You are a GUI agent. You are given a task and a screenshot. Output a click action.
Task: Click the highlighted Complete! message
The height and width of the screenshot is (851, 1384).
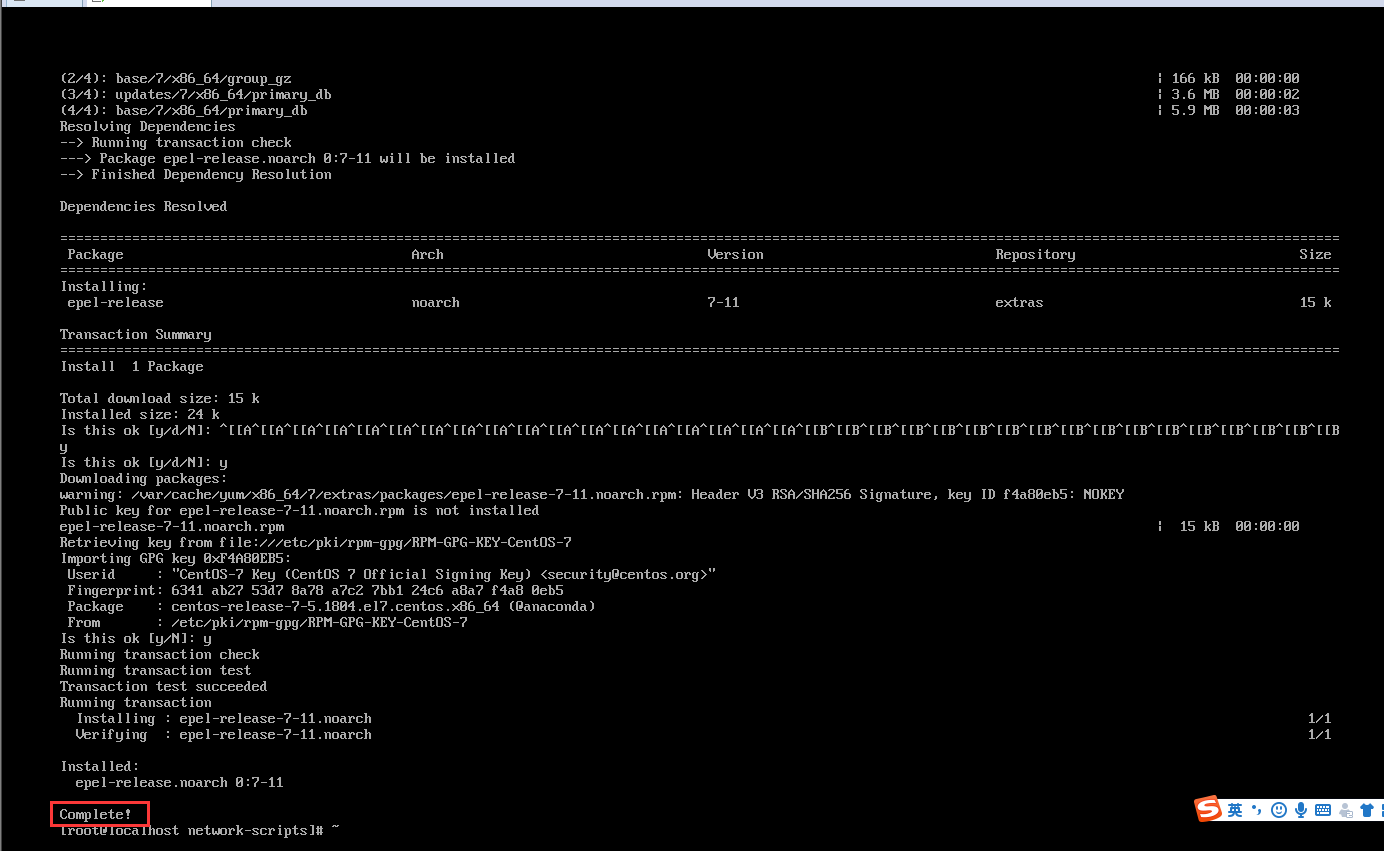pyautogui.click(x=97, y=814)
